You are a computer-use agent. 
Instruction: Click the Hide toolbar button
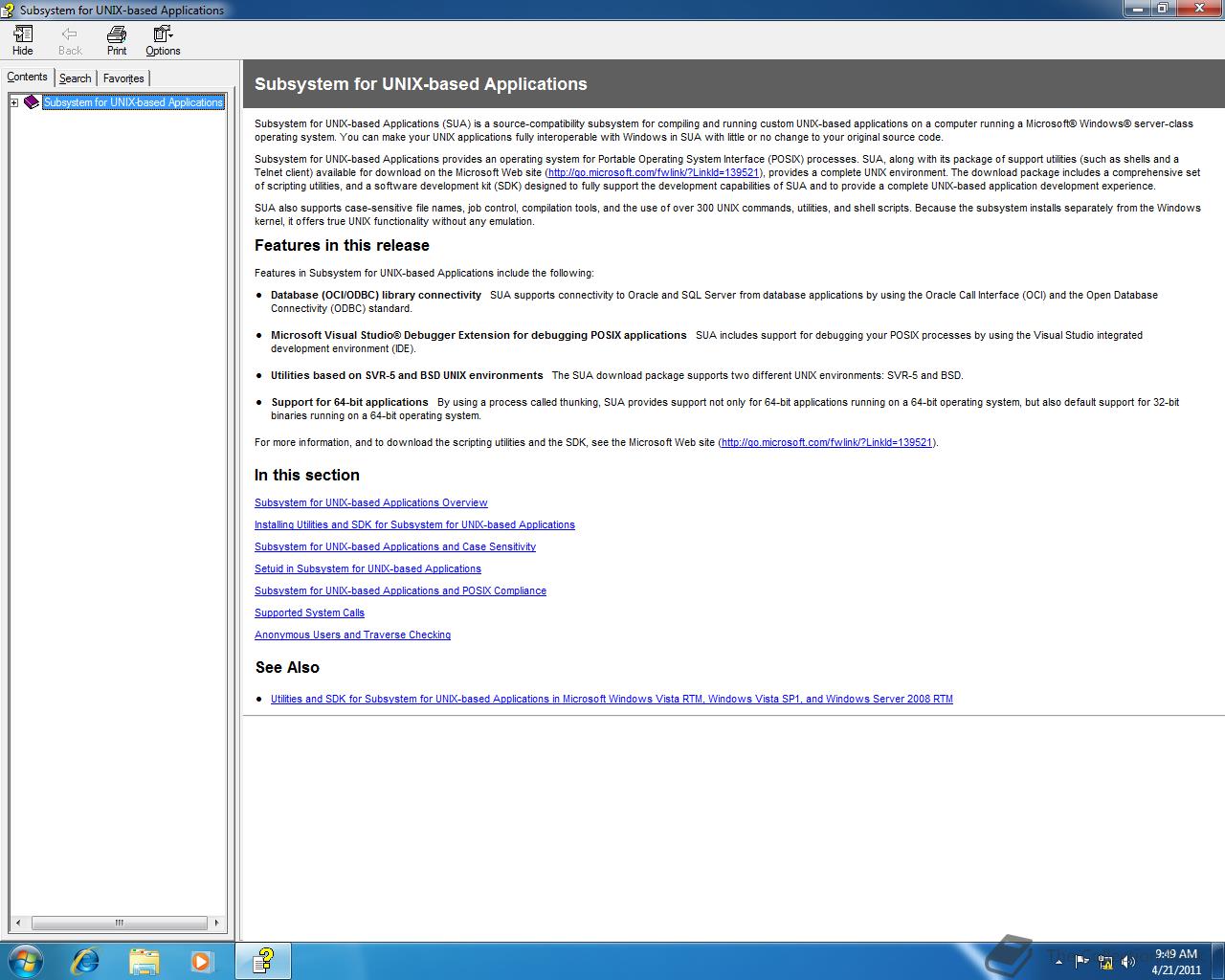23,40
